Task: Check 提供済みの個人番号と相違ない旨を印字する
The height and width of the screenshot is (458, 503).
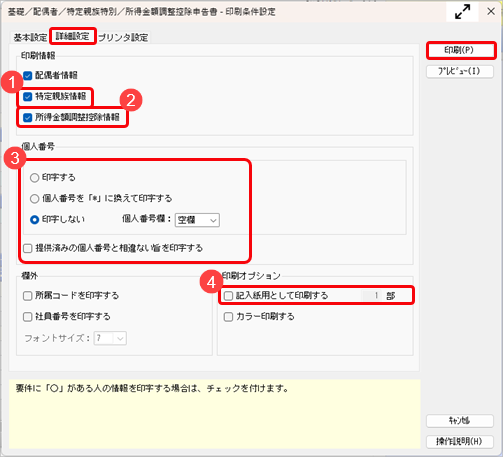Action: [x=28, y=248]
